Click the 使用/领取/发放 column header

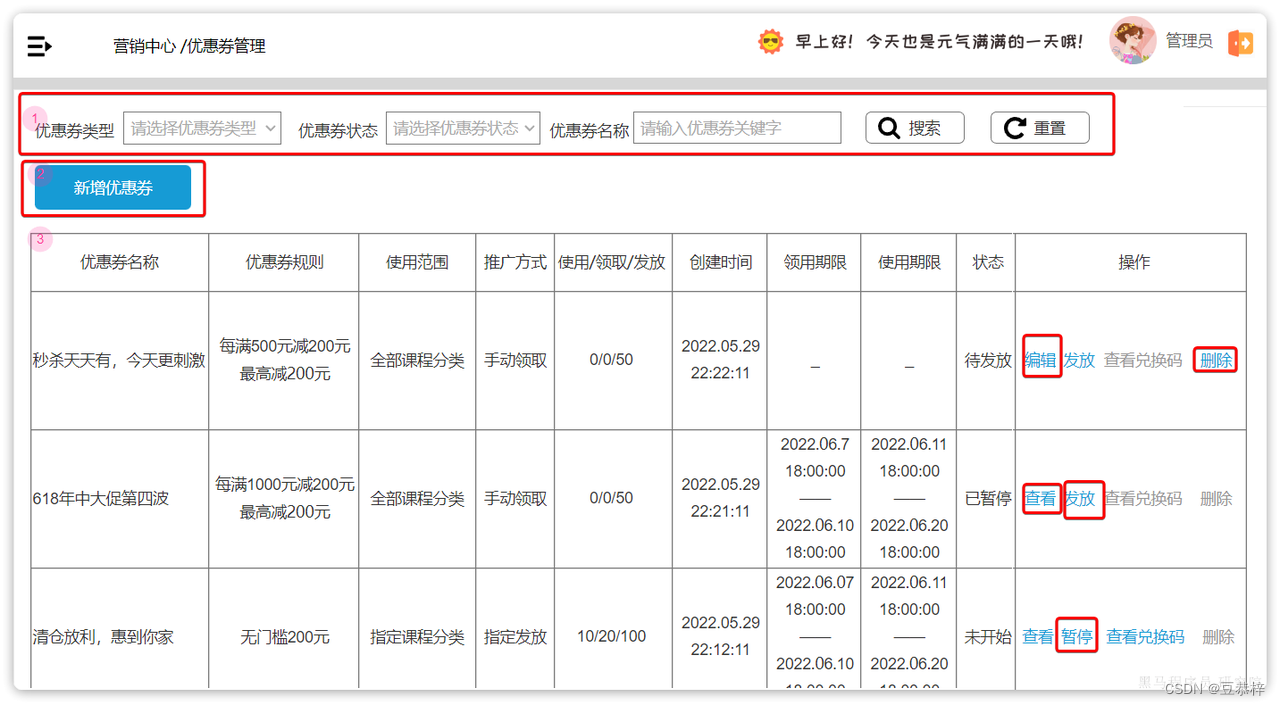[612, 262]
